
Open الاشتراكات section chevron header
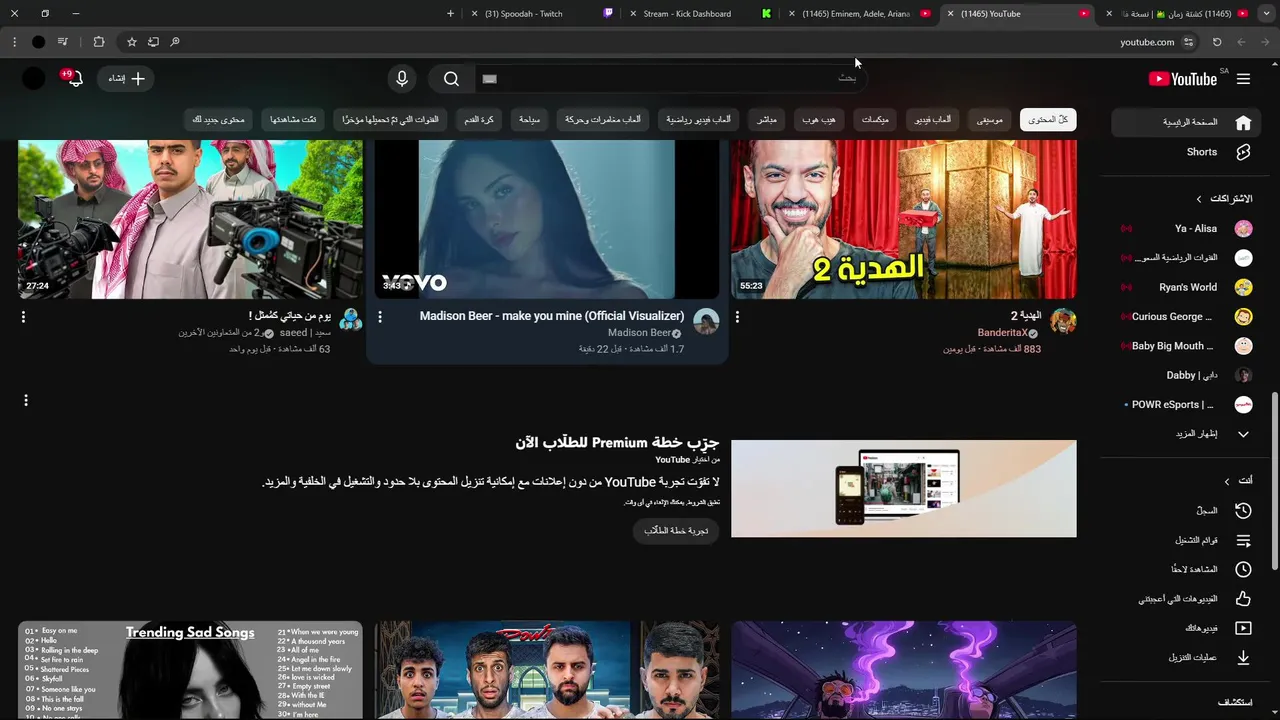1224,199
